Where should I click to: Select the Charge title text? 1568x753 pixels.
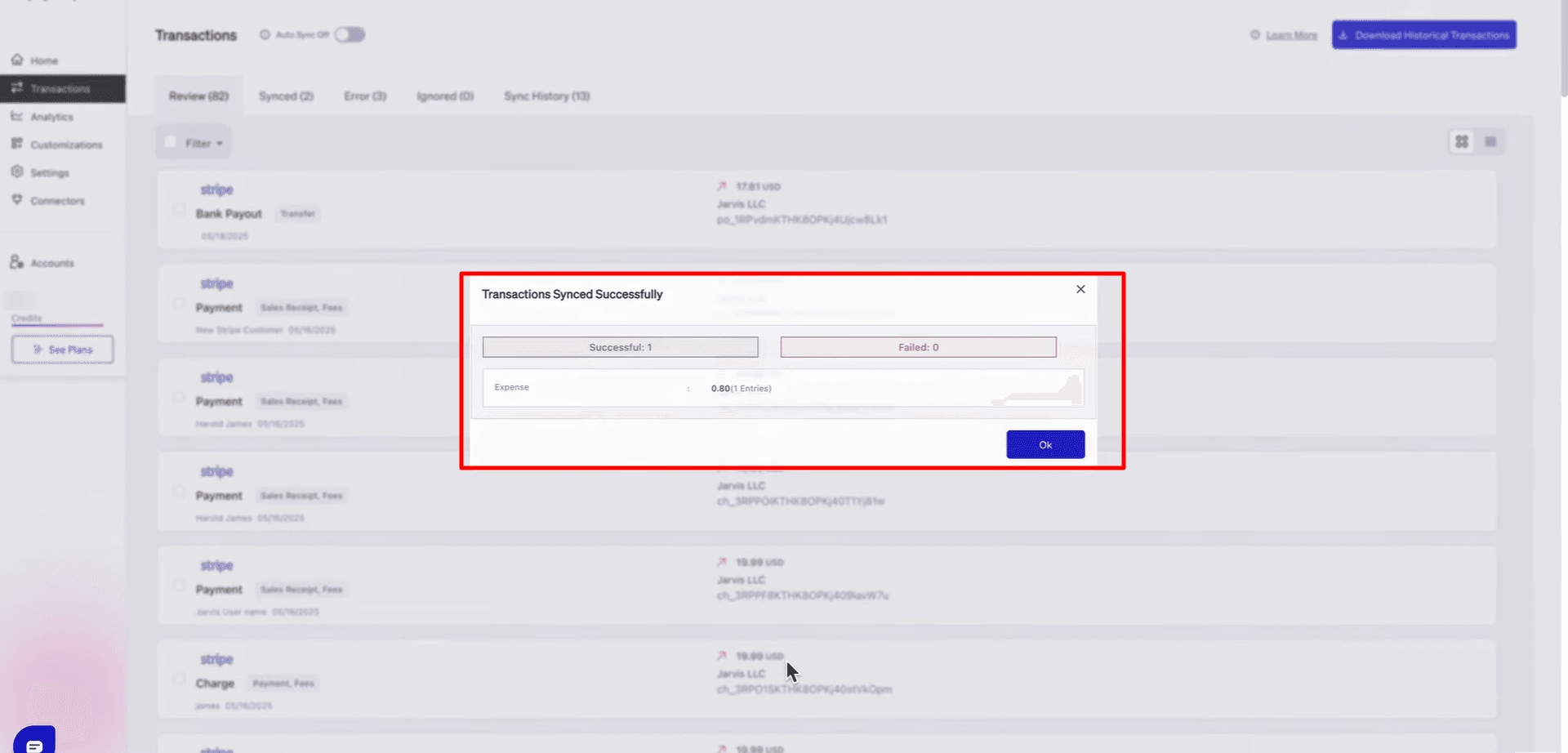[215, 683]
